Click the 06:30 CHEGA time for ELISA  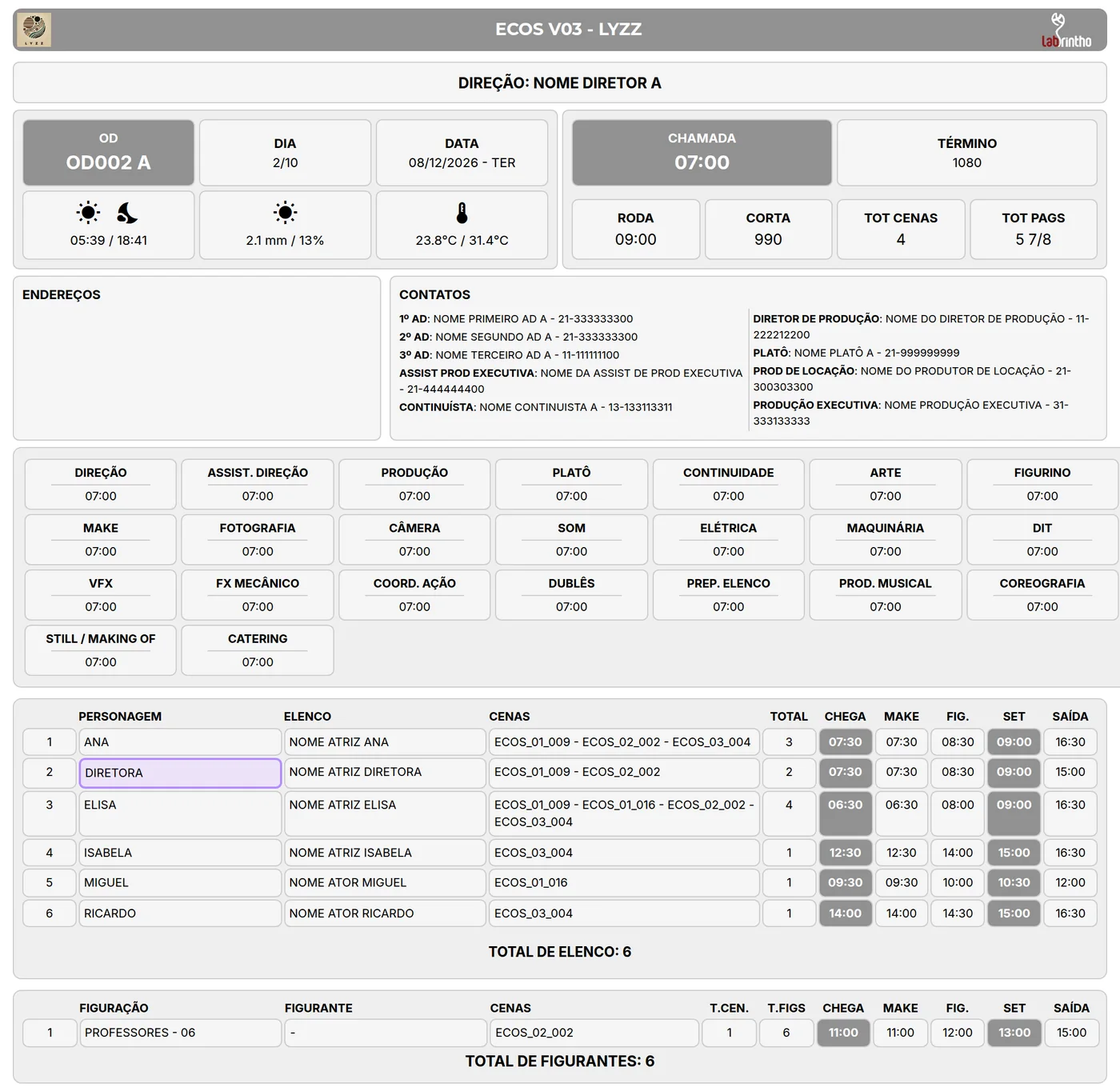845,813
